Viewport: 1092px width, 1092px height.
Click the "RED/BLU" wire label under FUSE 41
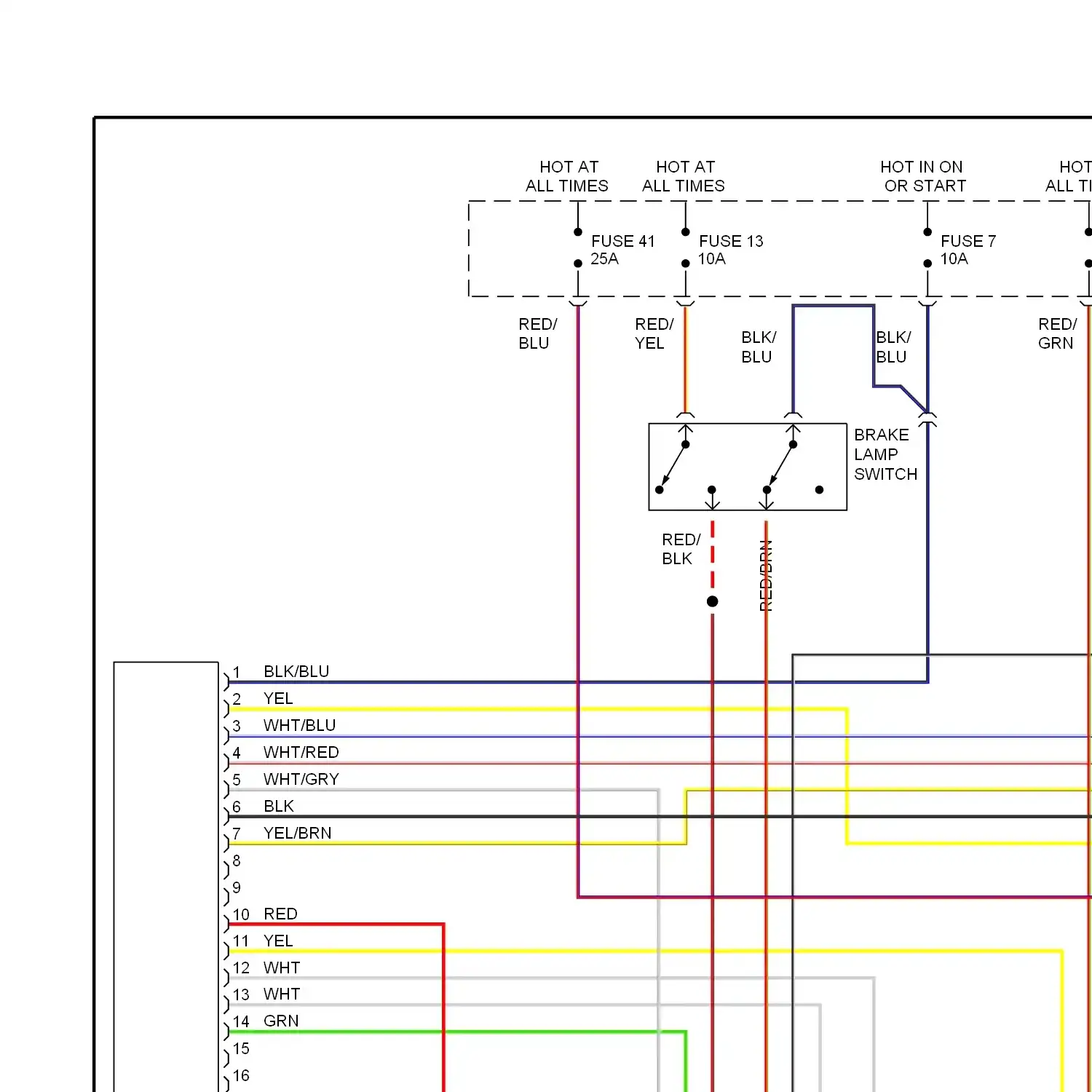(x=537, y=333)
